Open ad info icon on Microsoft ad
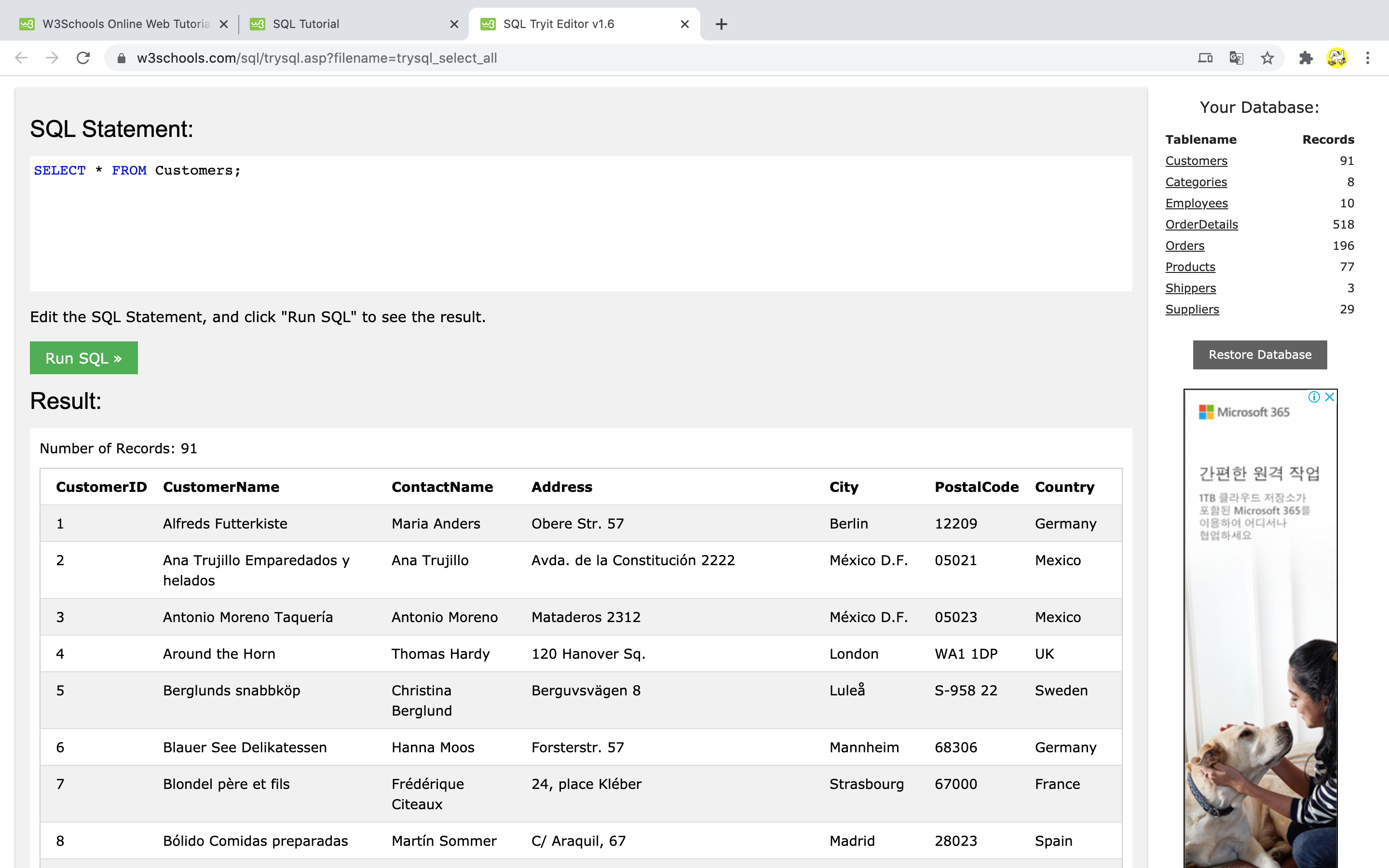The width and height of the screenshot is (1389, 868). [x=1313, y=397]
